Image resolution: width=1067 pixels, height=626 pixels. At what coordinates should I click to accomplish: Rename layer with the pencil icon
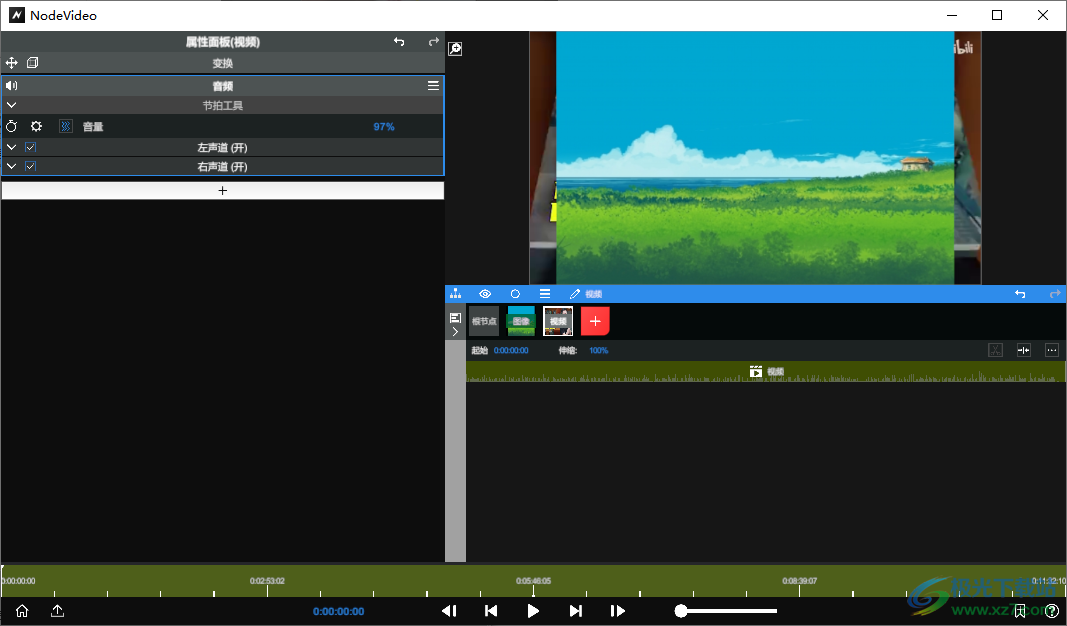(575, 294)
